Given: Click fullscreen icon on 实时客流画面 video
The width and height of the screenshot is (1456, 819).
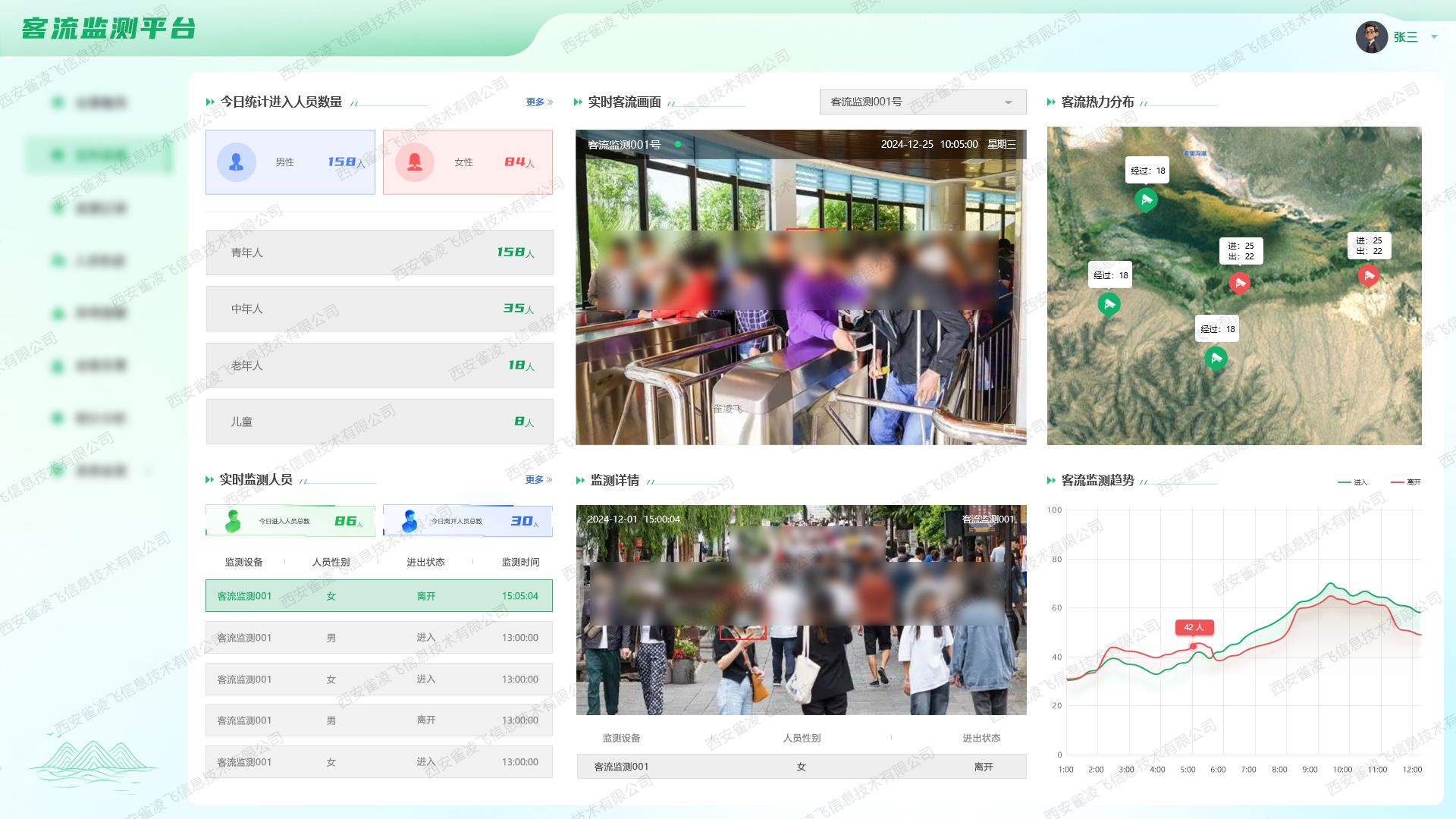Looking at the screenshot, I should pos(1009,430).
